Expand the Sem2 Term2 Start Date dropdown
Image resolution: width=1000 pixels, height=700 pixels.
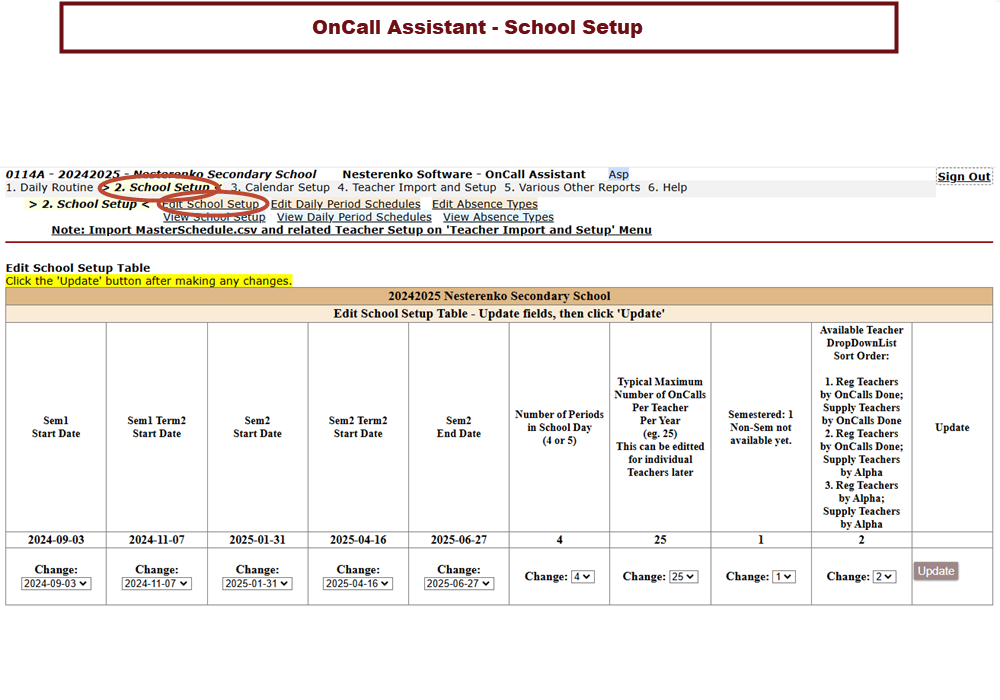tap(358, 584)
